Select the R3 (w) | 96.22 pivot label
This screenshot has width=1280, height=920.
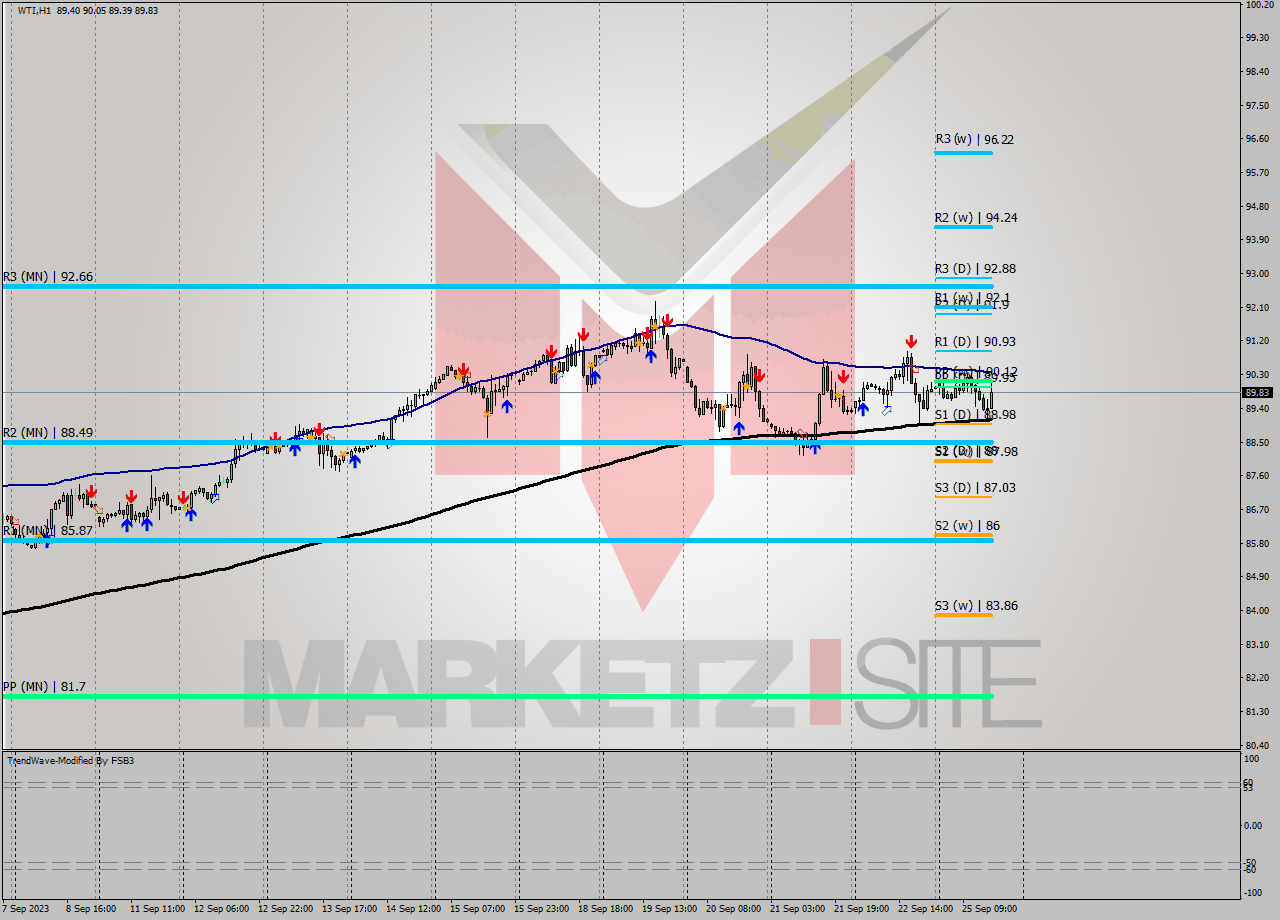(x=975, y=139)
